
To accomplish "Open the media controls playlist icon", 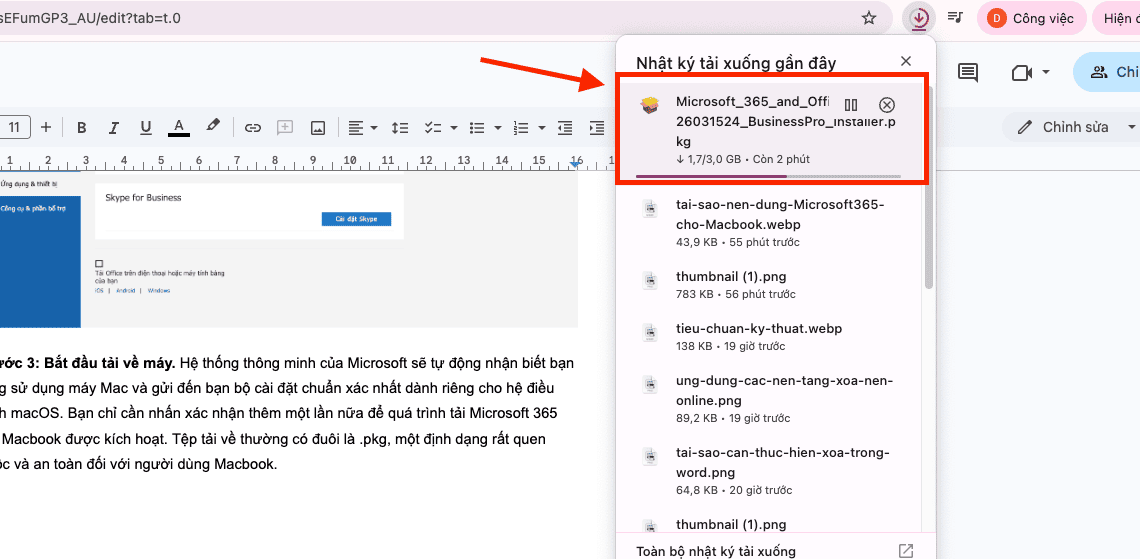I will click(956, 17).
